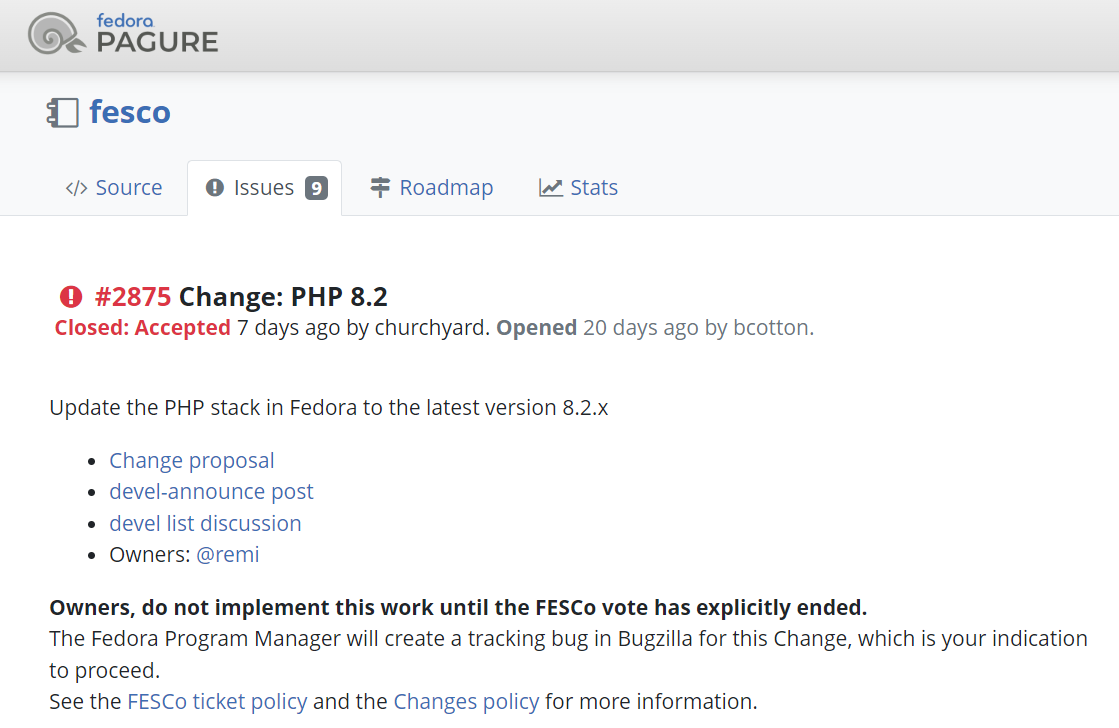Open the FESCo ticket policy link

tap(217, 701)
